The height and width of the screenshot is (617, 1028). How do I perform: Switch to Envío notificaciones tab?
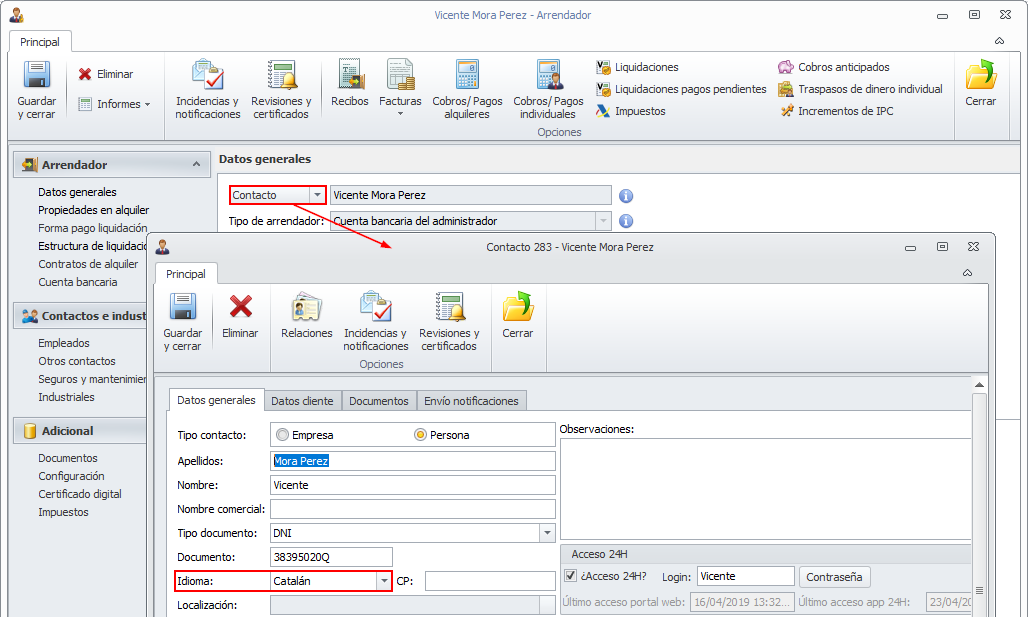tap(471, 401)
